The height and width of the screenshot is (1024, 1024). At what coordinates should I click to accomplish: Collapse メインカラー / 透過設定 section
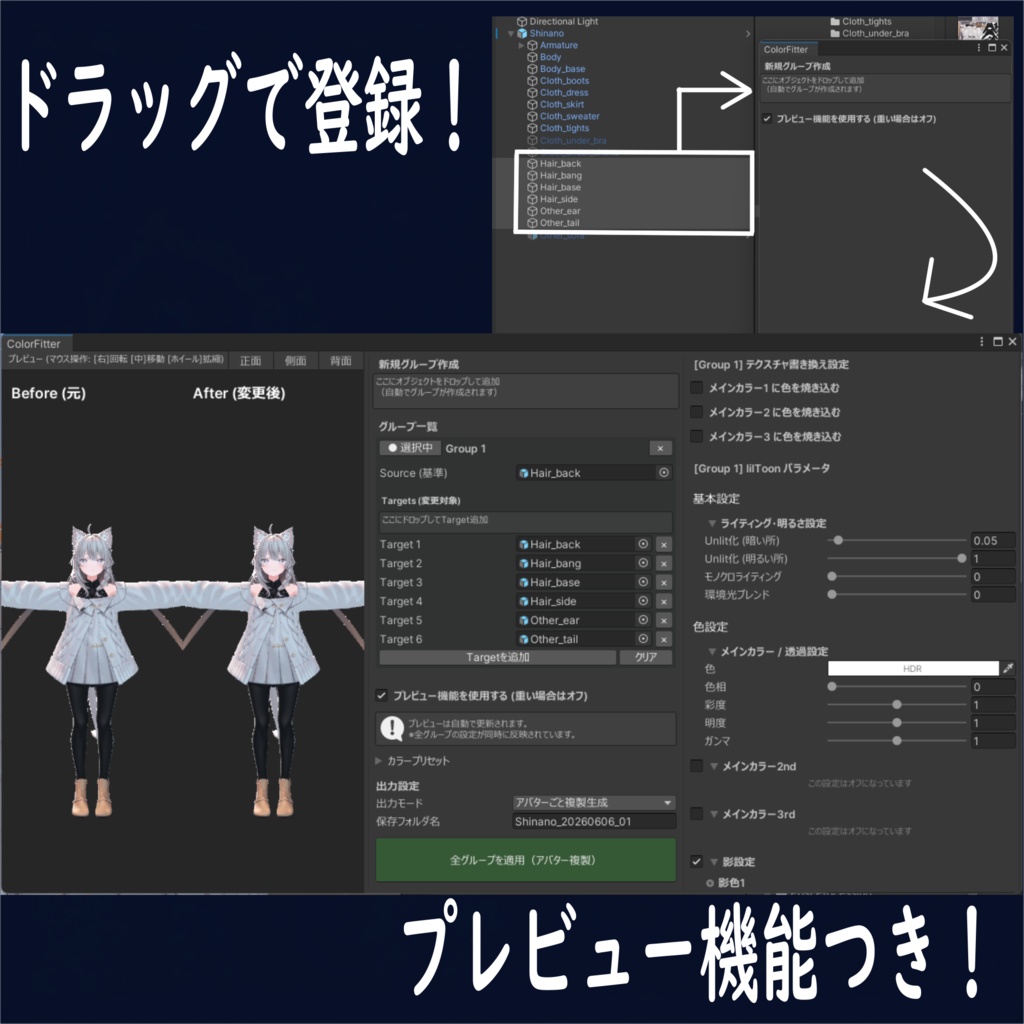pyautogui.click(x=712, y=651)
